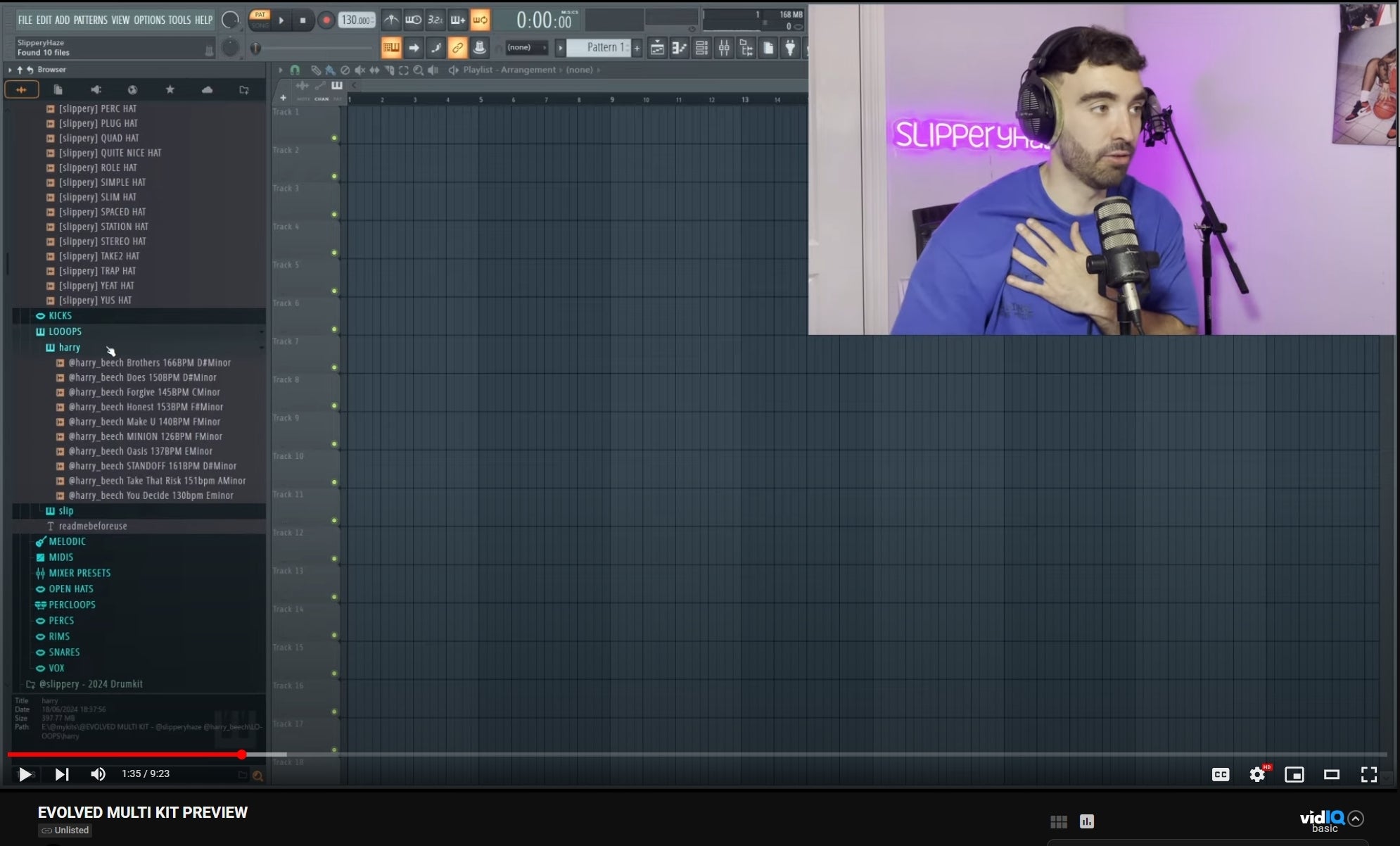Toggle typing keyboard to piano icon
This screenshot has height=846, width=1400.
coord(391,48)
